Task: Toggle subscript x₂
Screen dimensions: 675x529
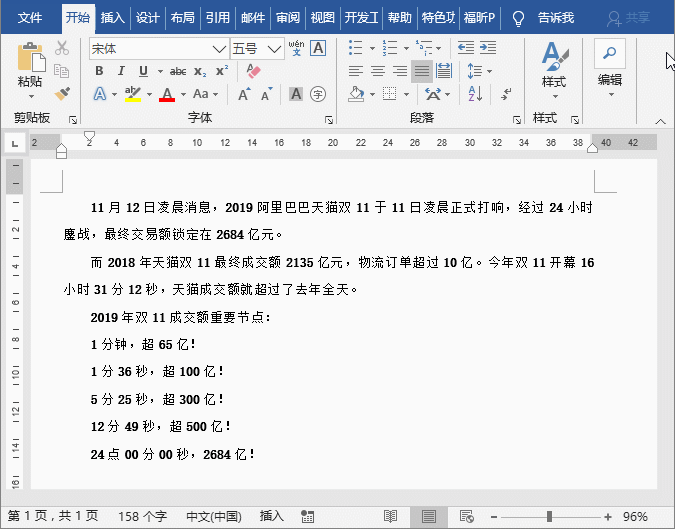Action: [x=200, y=71]
